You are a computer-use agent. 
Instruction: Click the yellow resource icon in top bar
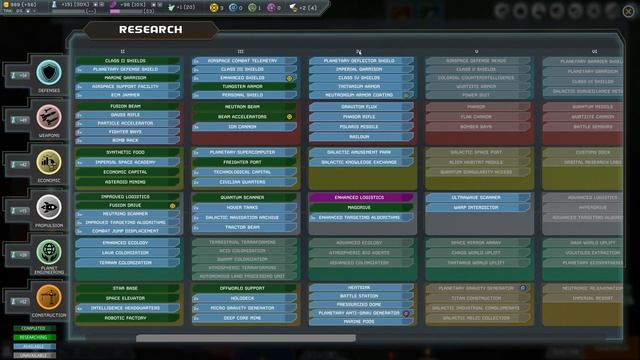tap(213, 8)
